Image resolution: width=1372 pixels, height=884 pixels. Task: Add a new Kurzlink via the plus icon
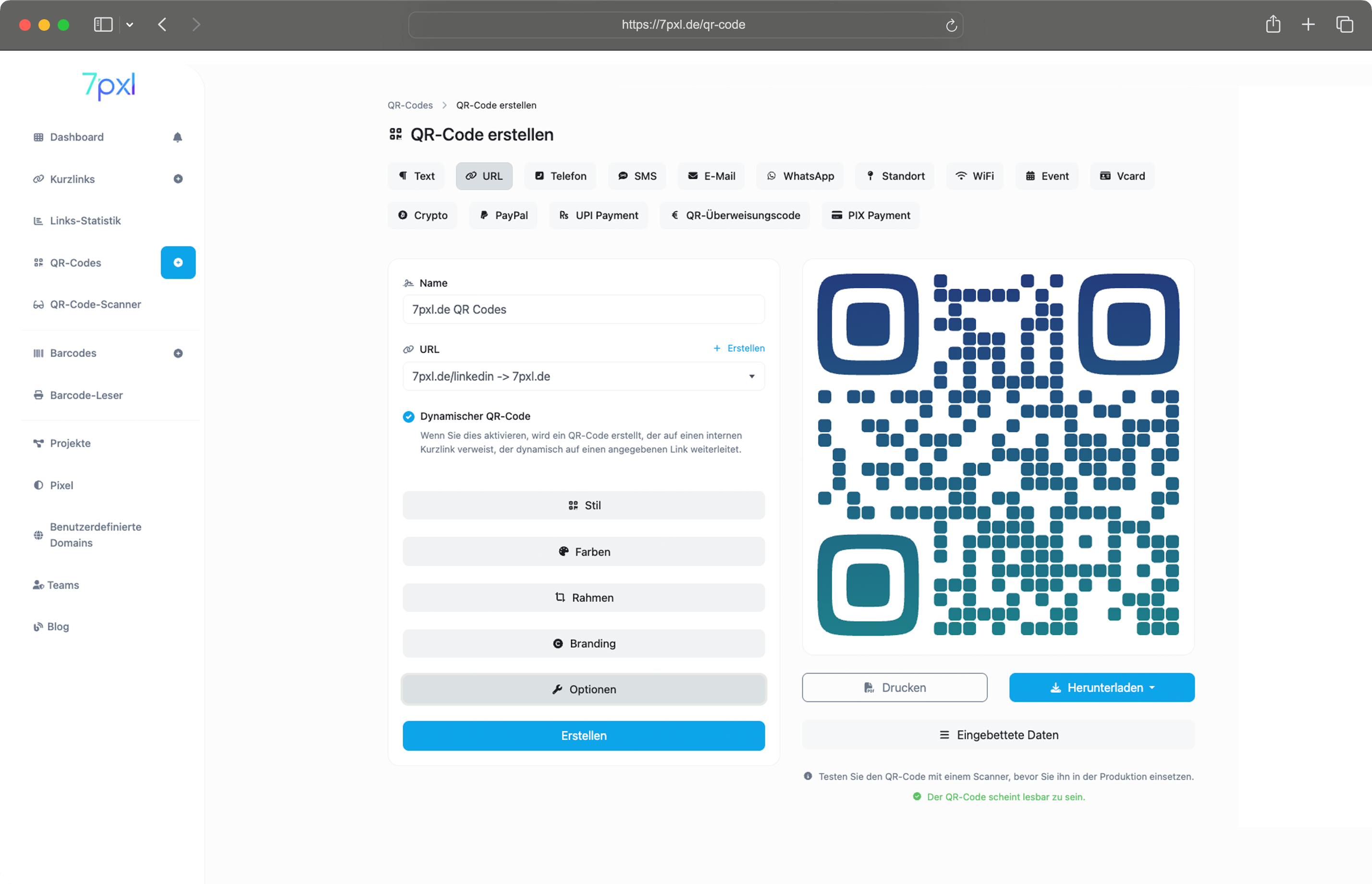(x=178, y=179)
